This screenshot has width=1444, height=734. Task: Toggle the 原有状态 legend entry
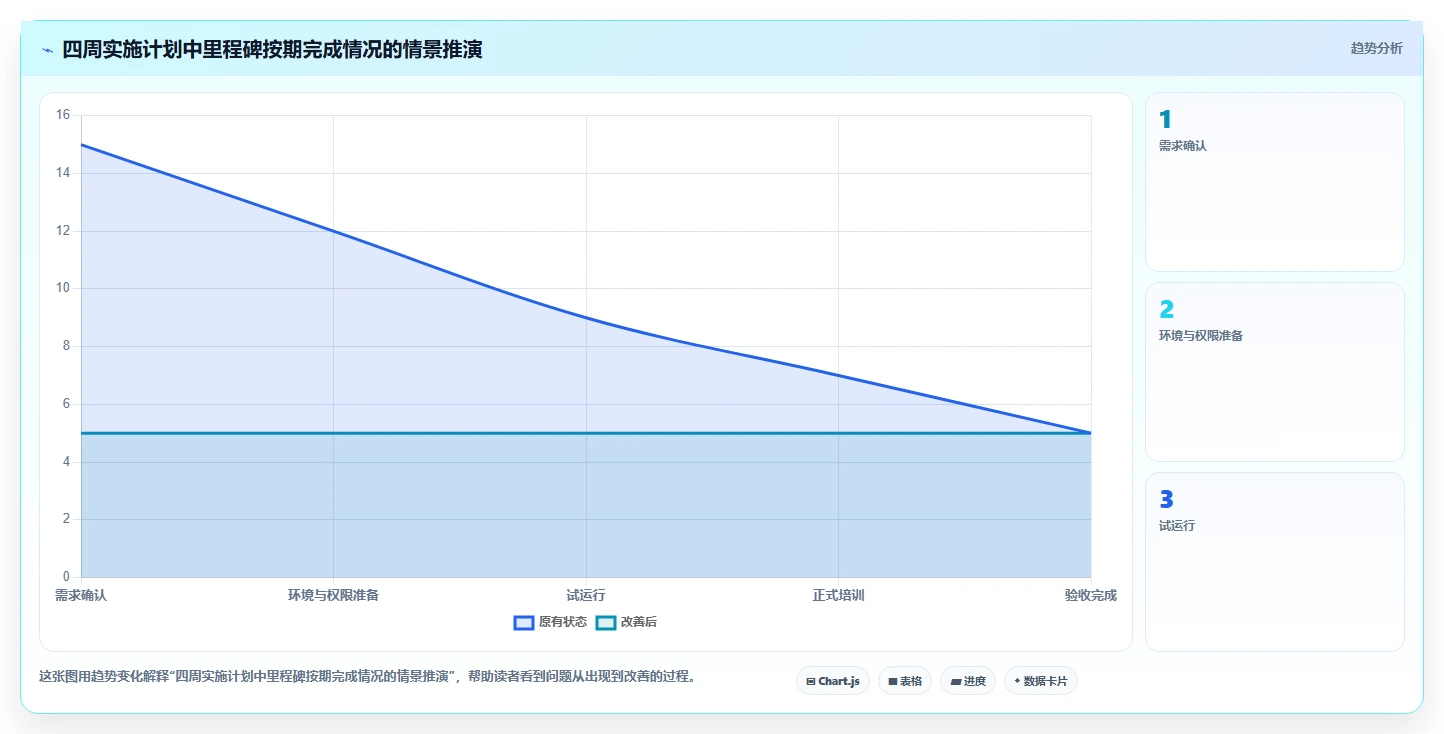tap(550, 622)
